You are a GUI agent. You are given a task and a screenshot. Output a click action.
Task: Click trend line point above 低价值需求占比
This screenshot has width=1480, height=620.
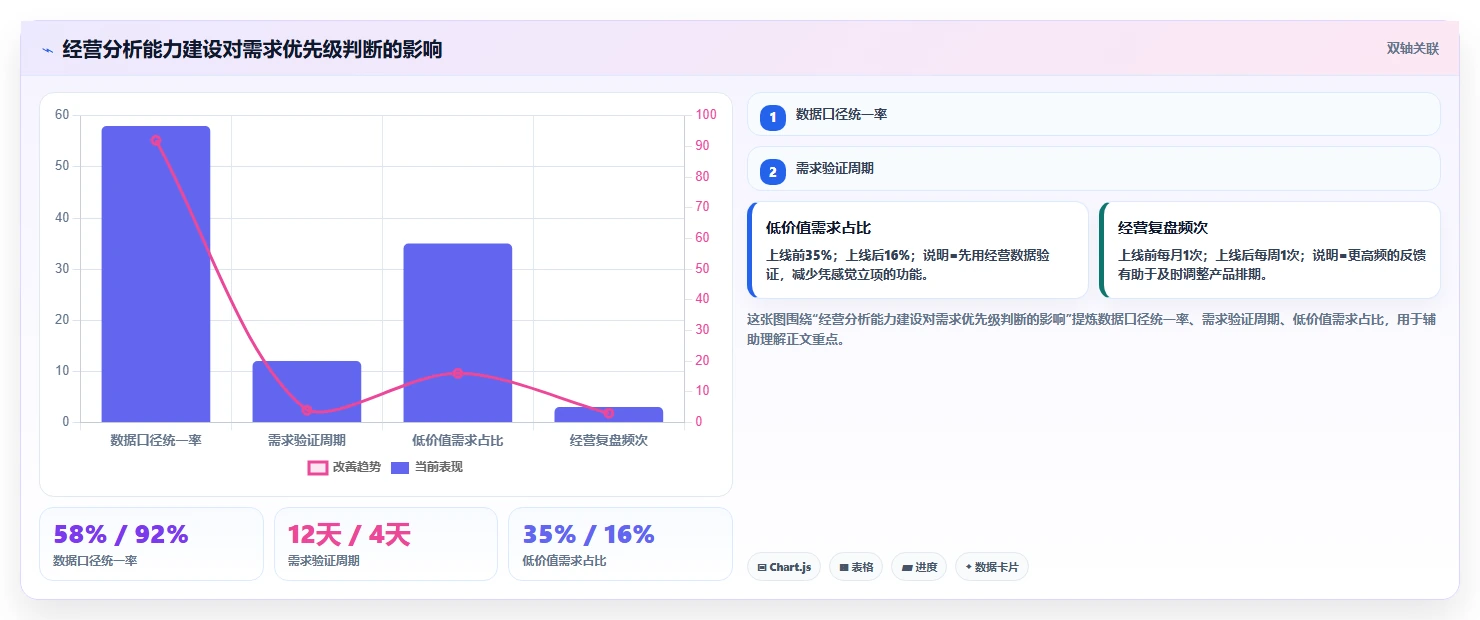(458, 373)
